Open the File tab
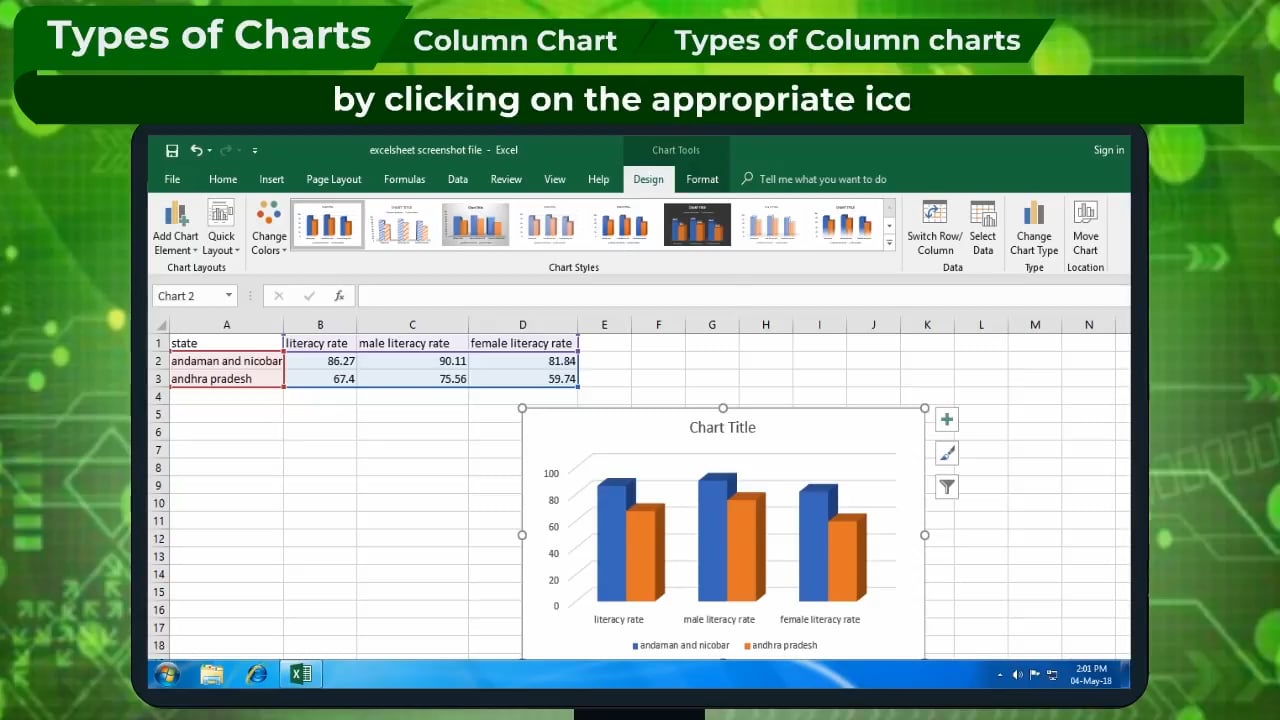1280x720 pixels. [x=172, y=180]
